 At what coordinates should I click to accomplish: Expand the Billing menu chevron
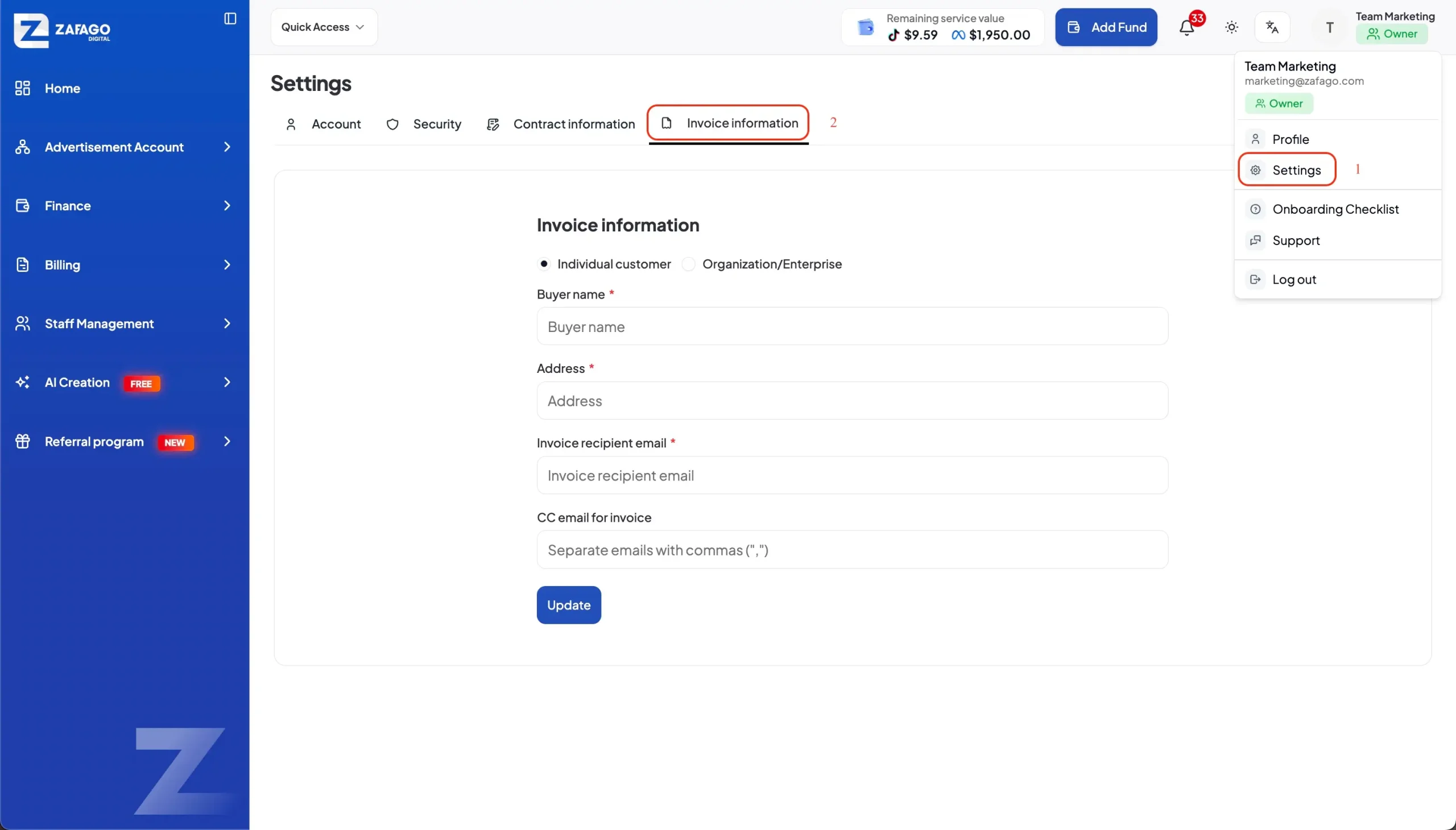pos(227,264)
